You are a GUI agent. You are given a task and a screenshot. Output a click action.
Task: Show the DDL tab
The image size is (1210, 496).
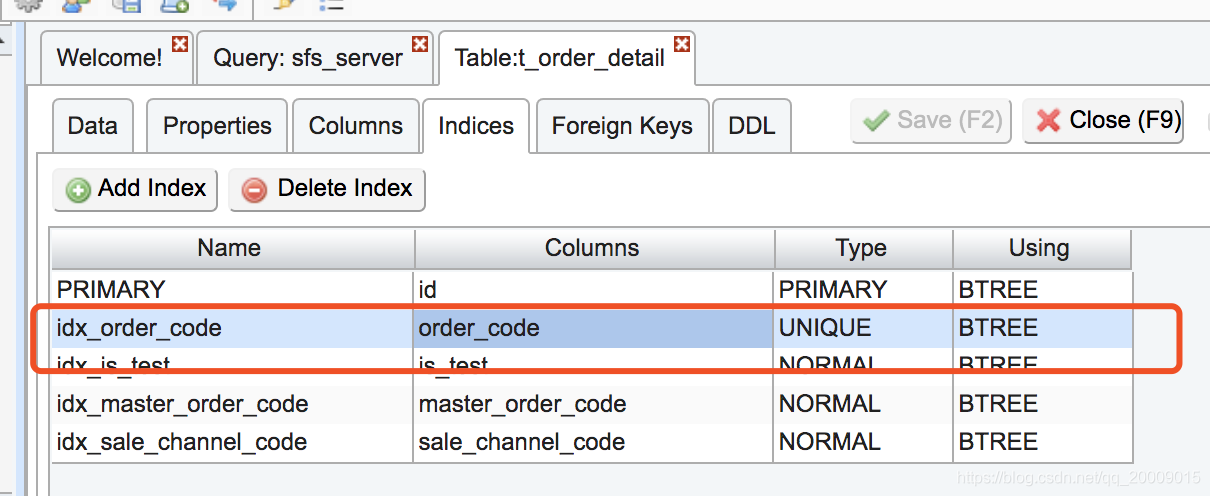tap(750, 126)
